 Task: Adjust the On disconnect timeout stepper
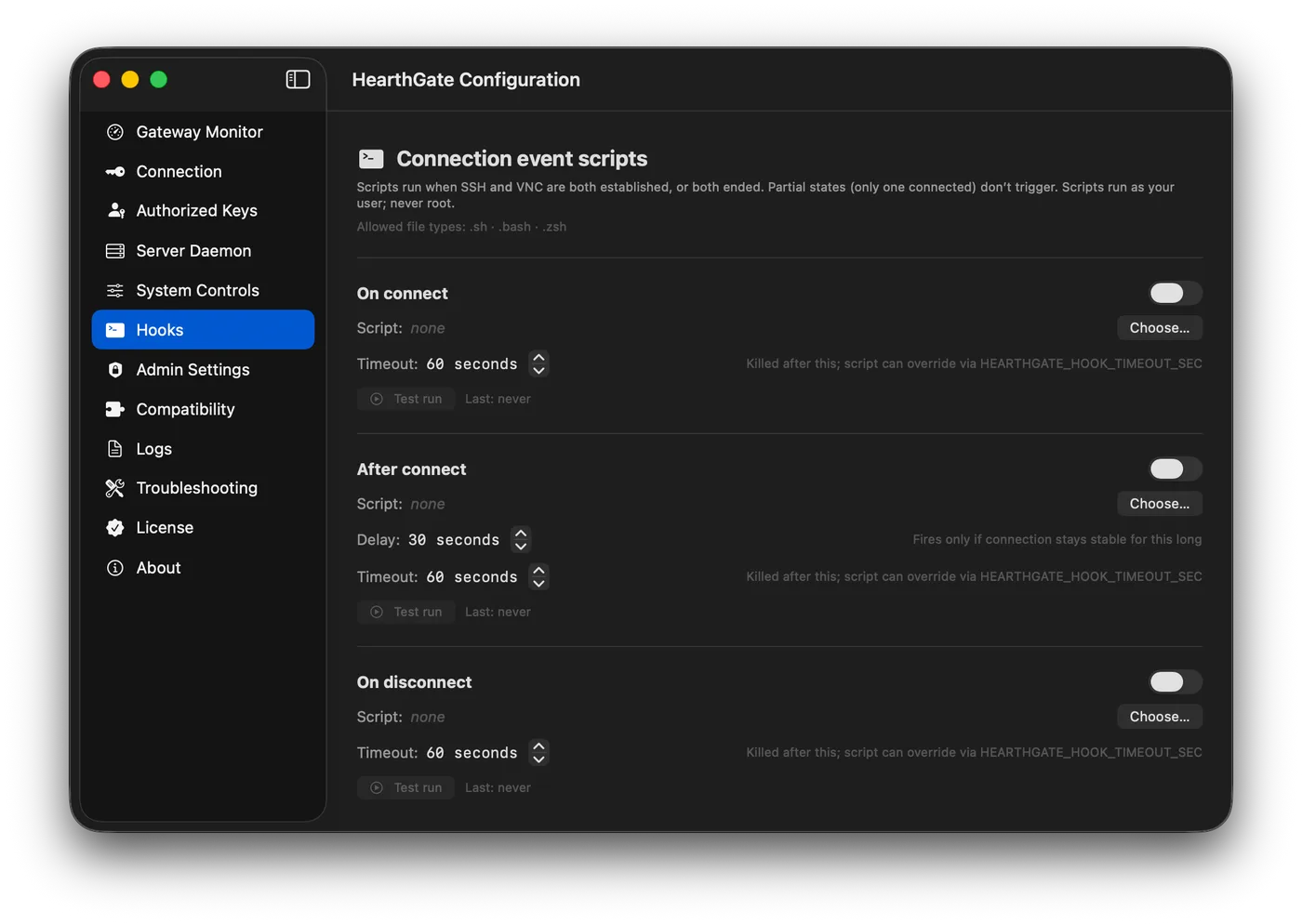coord(538,752)
